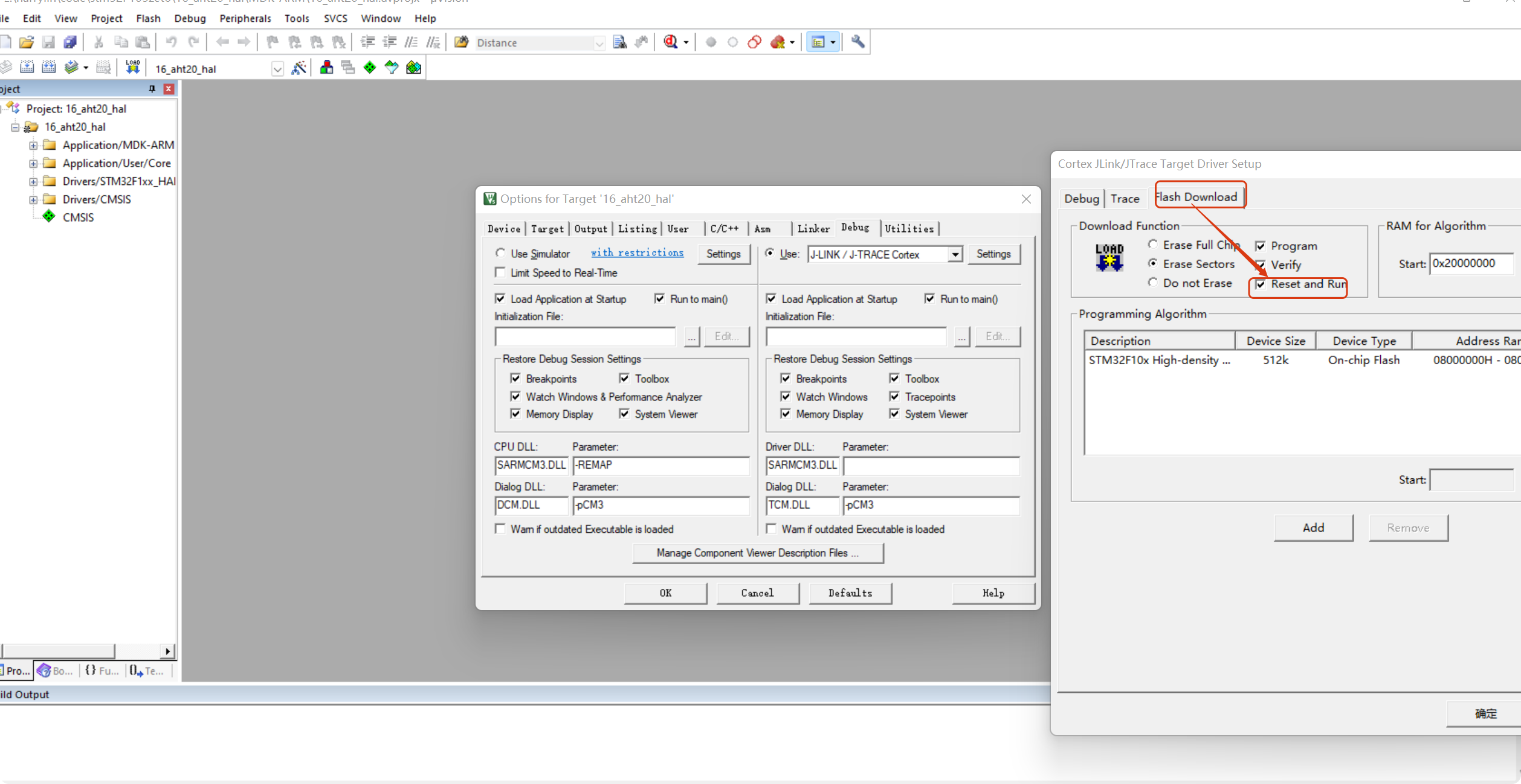Switch to the Utilities tab
Image resolution: width=1521 pixels, height=784 pixels.
pos(909,228)
